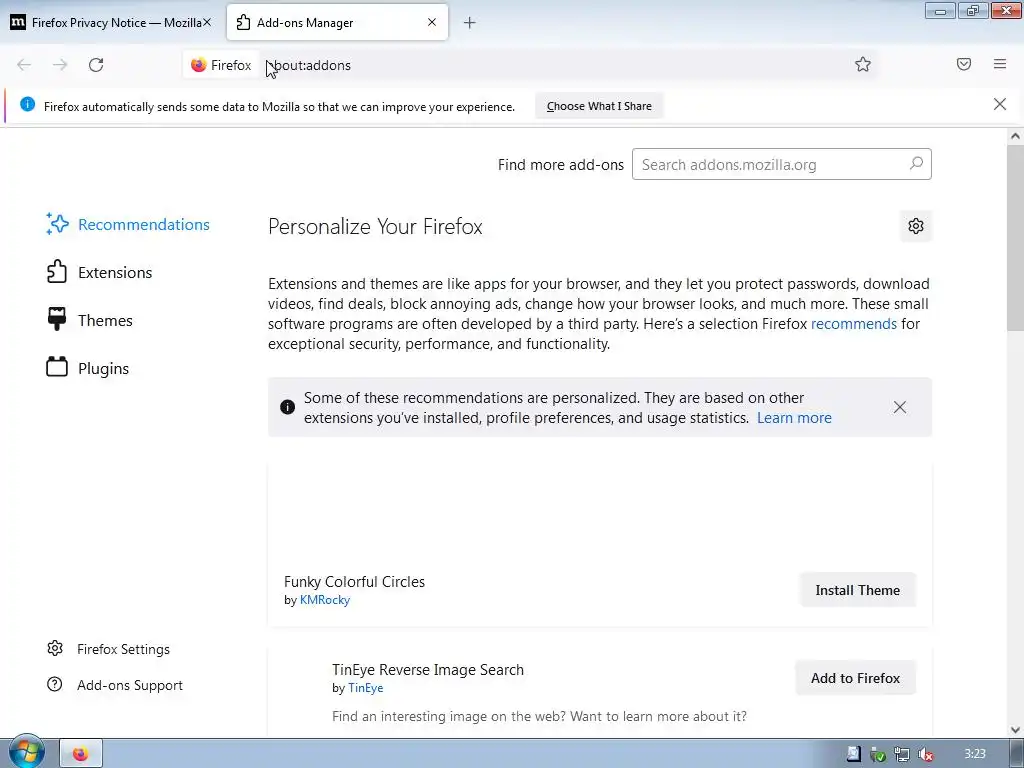Bookmark this page with the star icon
Image resolution: width=1024 pixels, height=768 pixels.
tap(863, 64)
